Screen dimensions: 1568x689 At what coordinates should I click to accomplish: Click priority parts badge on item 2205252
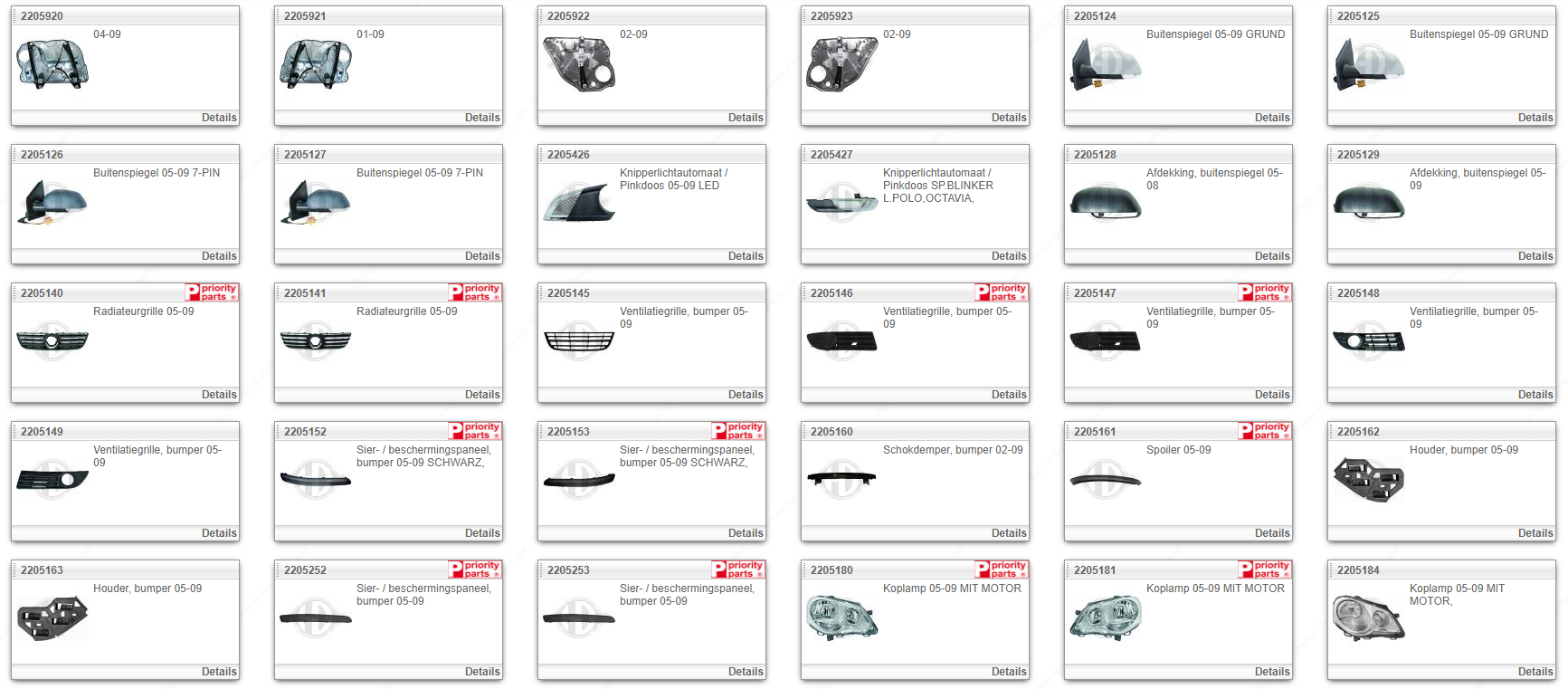(x=475, y=569)
